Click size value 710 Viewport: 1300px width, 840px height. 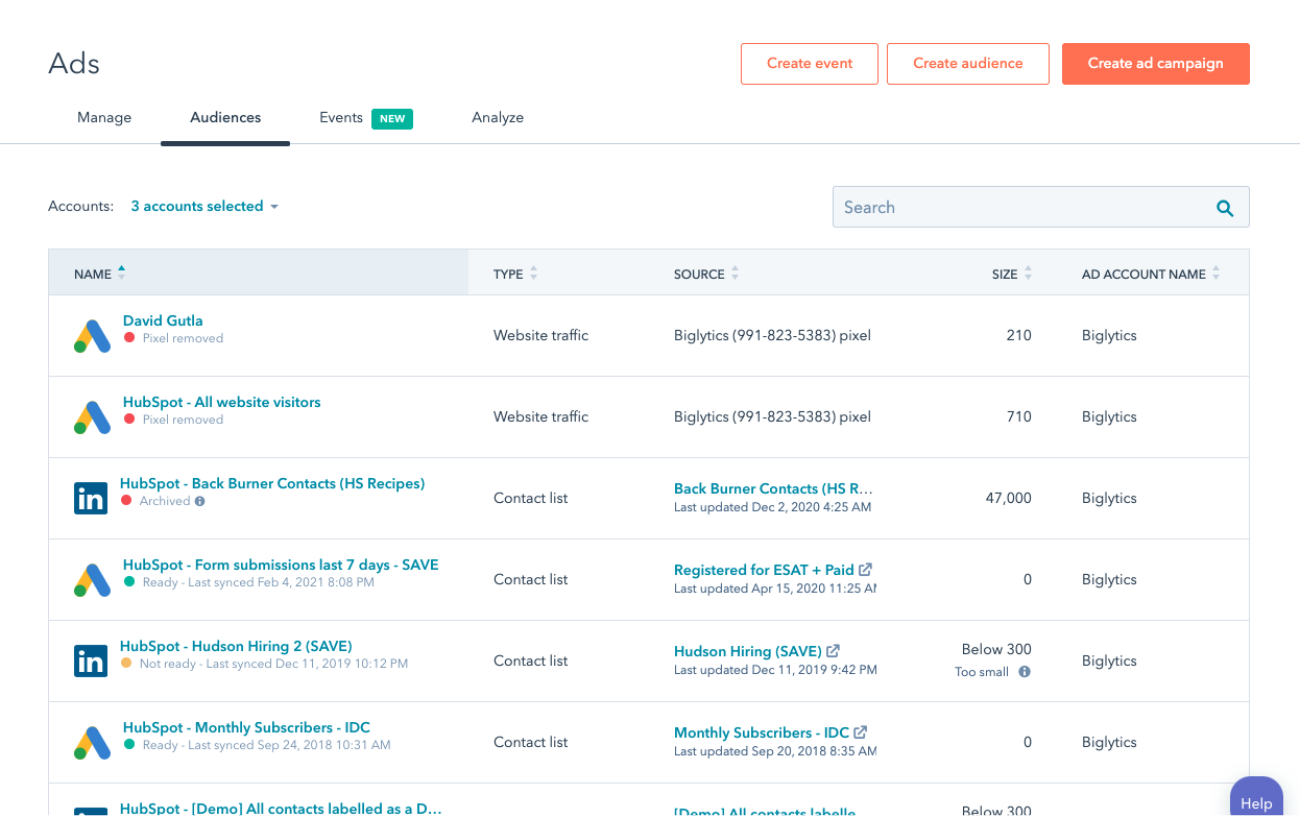click(x=1019, y=416)
